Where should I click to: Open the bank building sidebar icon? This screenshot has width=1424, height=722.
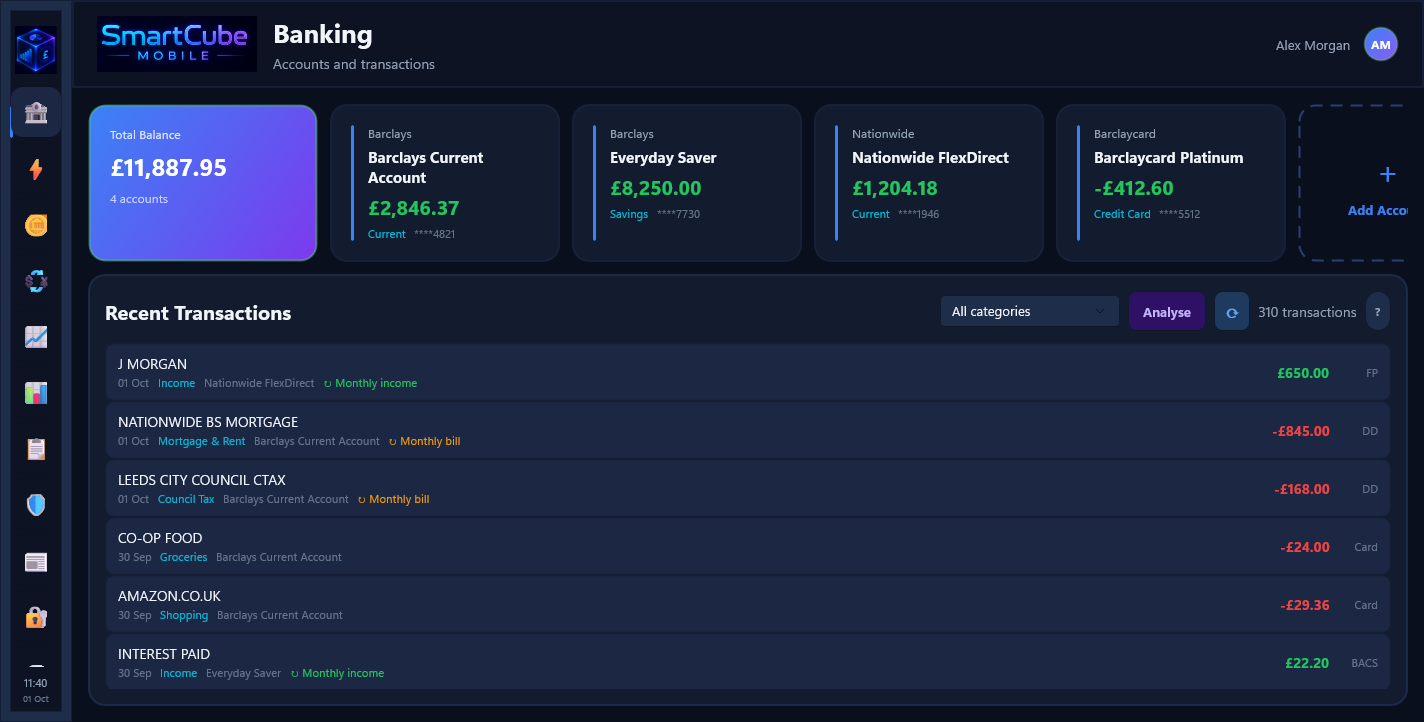point(36,113)
